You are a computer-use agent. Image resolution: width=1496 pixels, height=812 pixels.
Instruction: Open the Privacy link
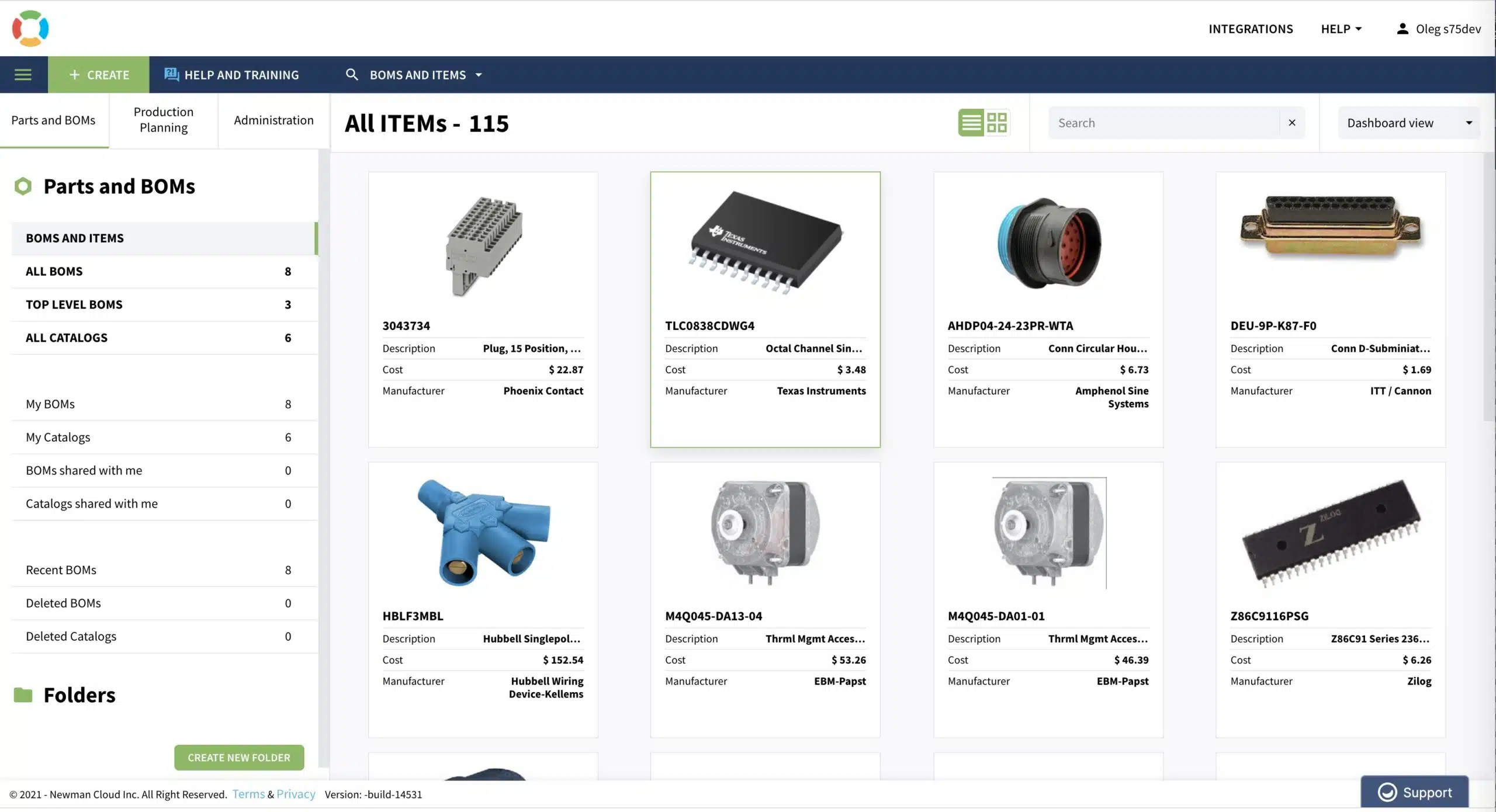coord(296,794)
